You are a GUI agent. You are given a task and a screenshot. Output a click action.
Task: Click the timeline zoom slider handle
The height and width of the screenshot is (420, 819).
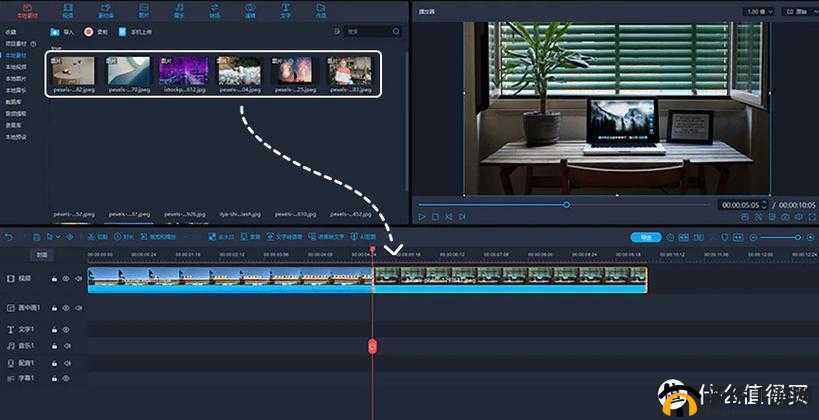coord(797,237)
